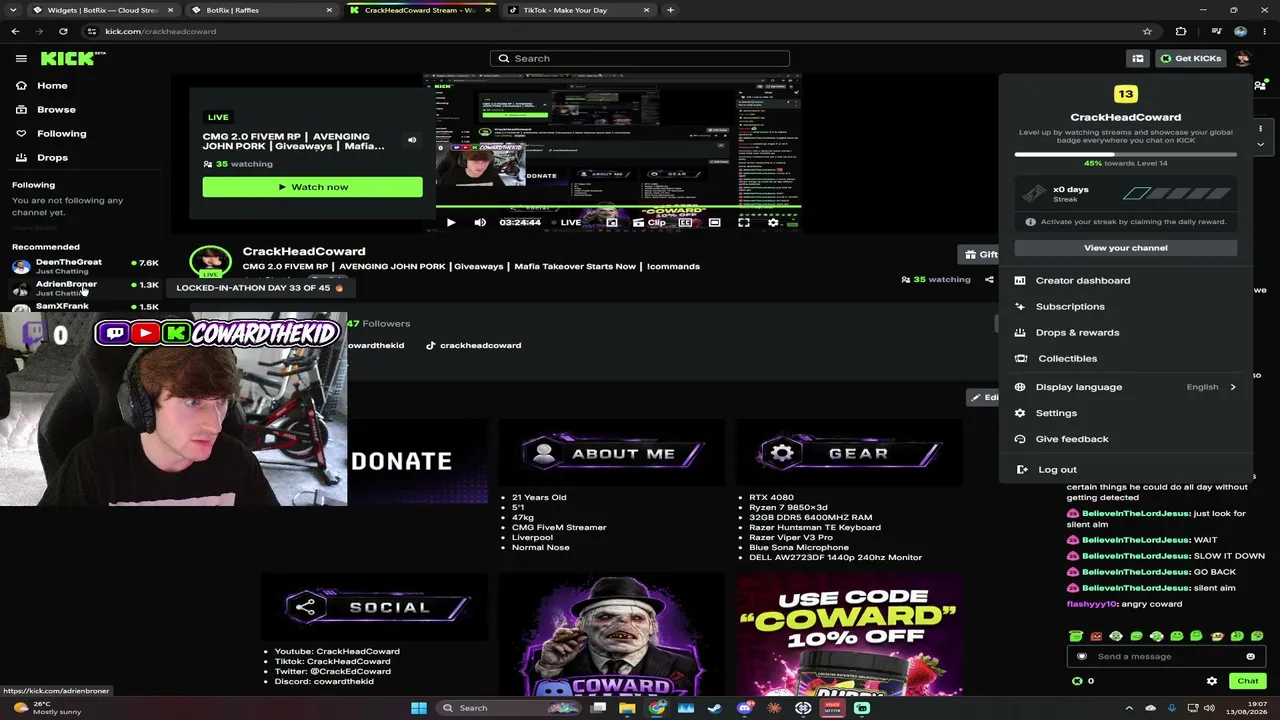Click the level progress bar toward Level 14
The image size is (1280, 720).
(1126, 154)
